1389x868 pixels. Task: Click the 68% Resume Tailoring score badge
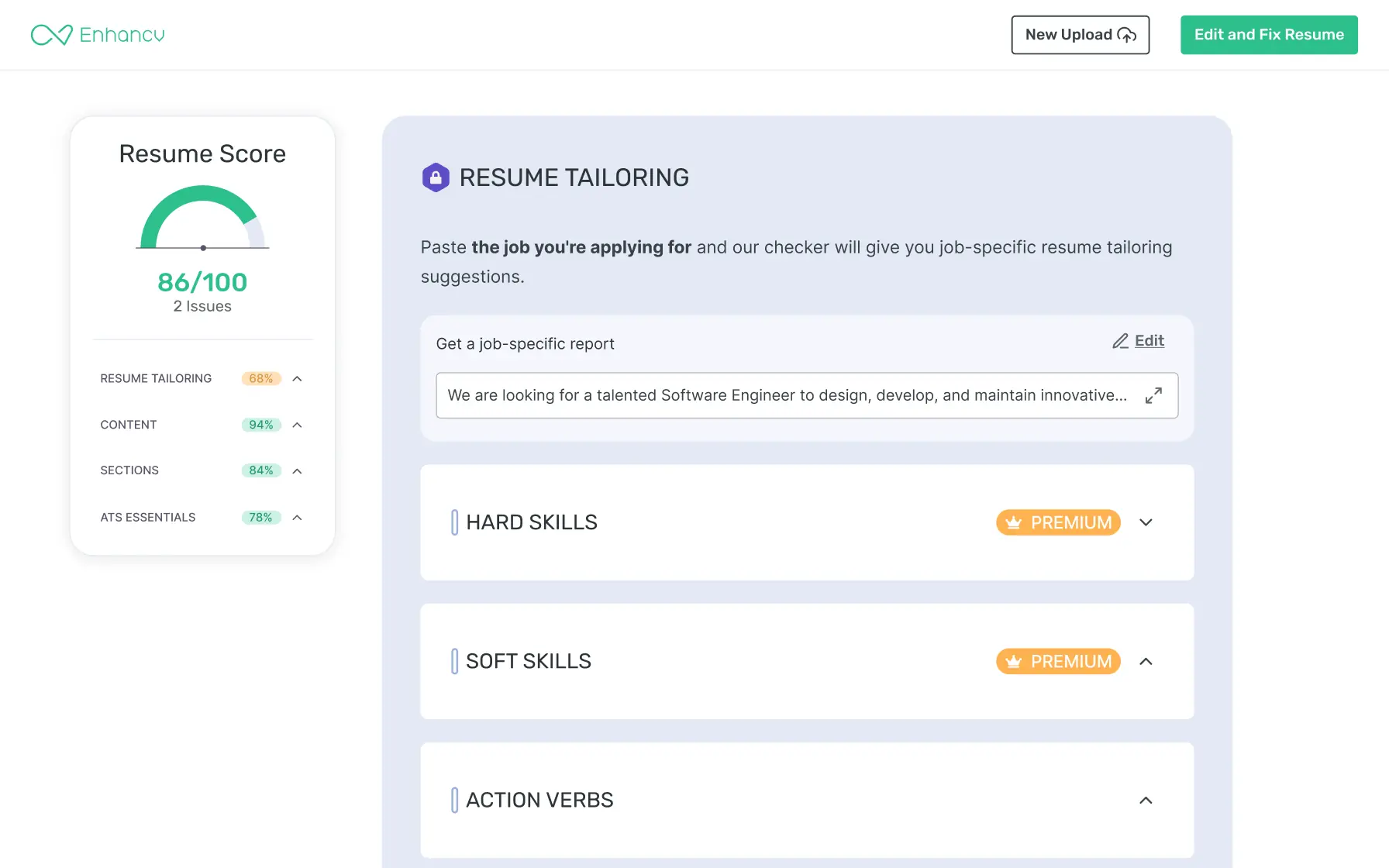(x=260, y=379)
